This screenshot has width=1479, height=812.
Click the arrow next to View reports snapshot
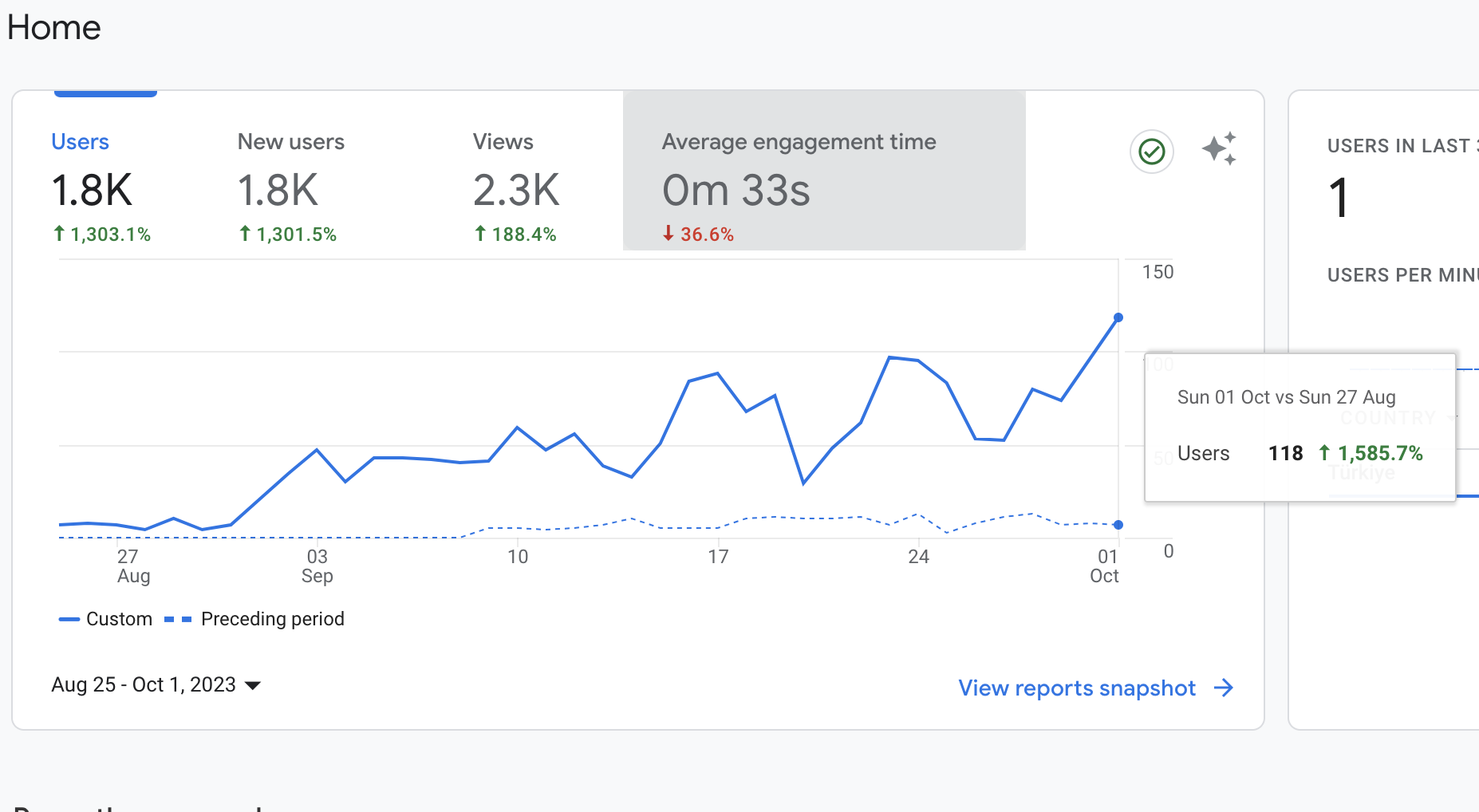1224,688
